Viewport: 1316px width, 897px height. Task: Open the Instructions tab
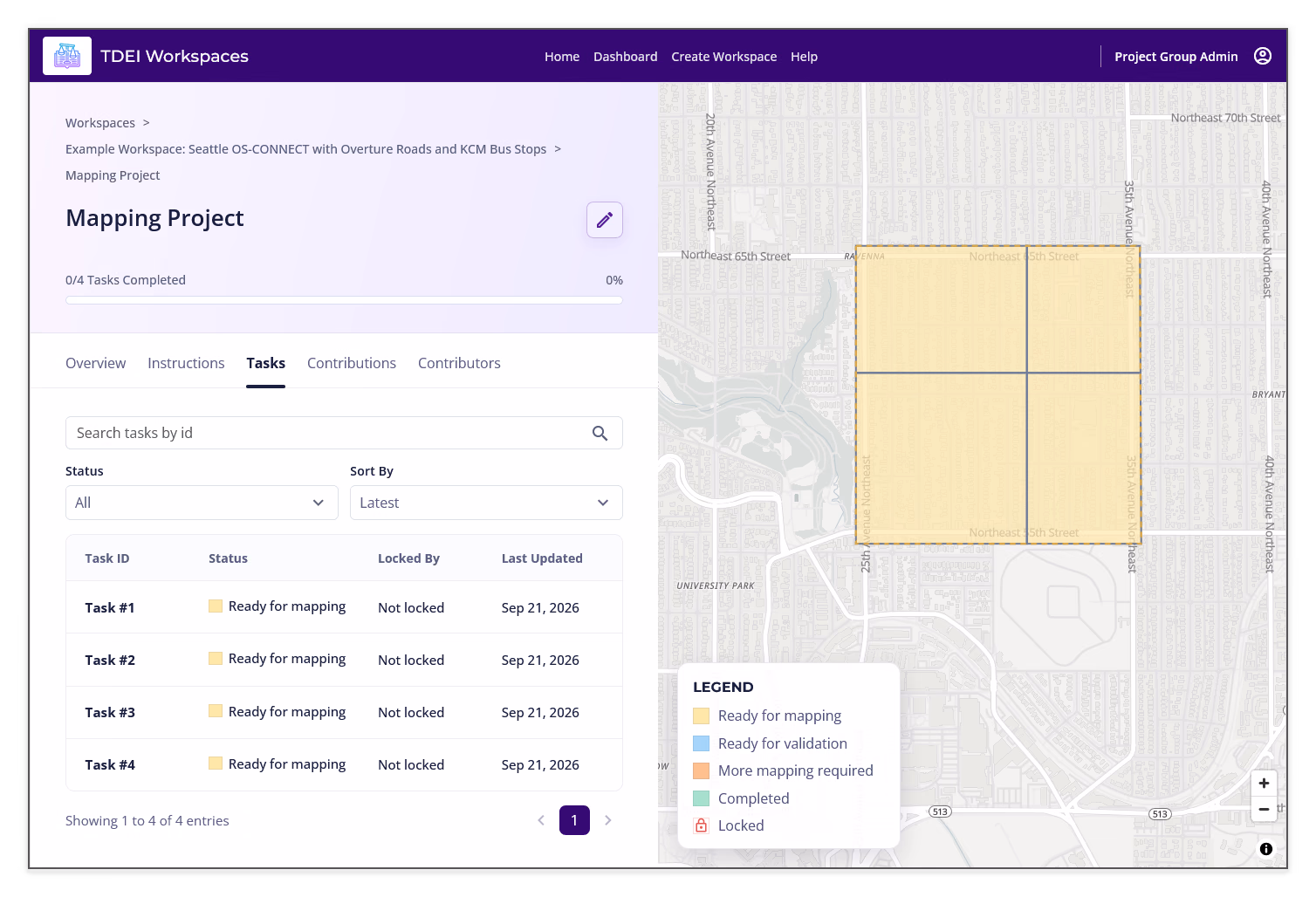186,363
